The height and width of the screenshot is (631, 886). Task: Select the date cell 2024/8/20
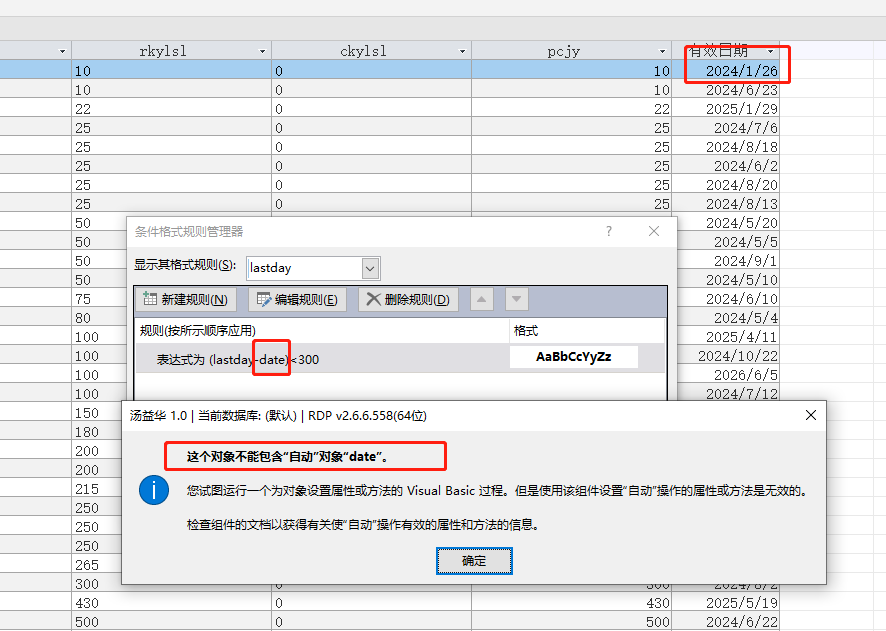[726, 185]
